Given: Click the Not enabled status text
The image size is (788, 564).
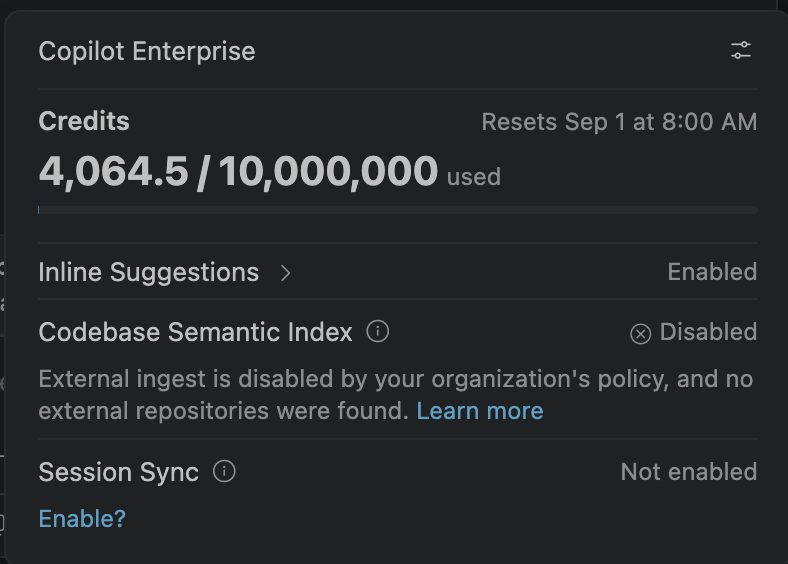Looking at the screenshot, I should 689,472.
